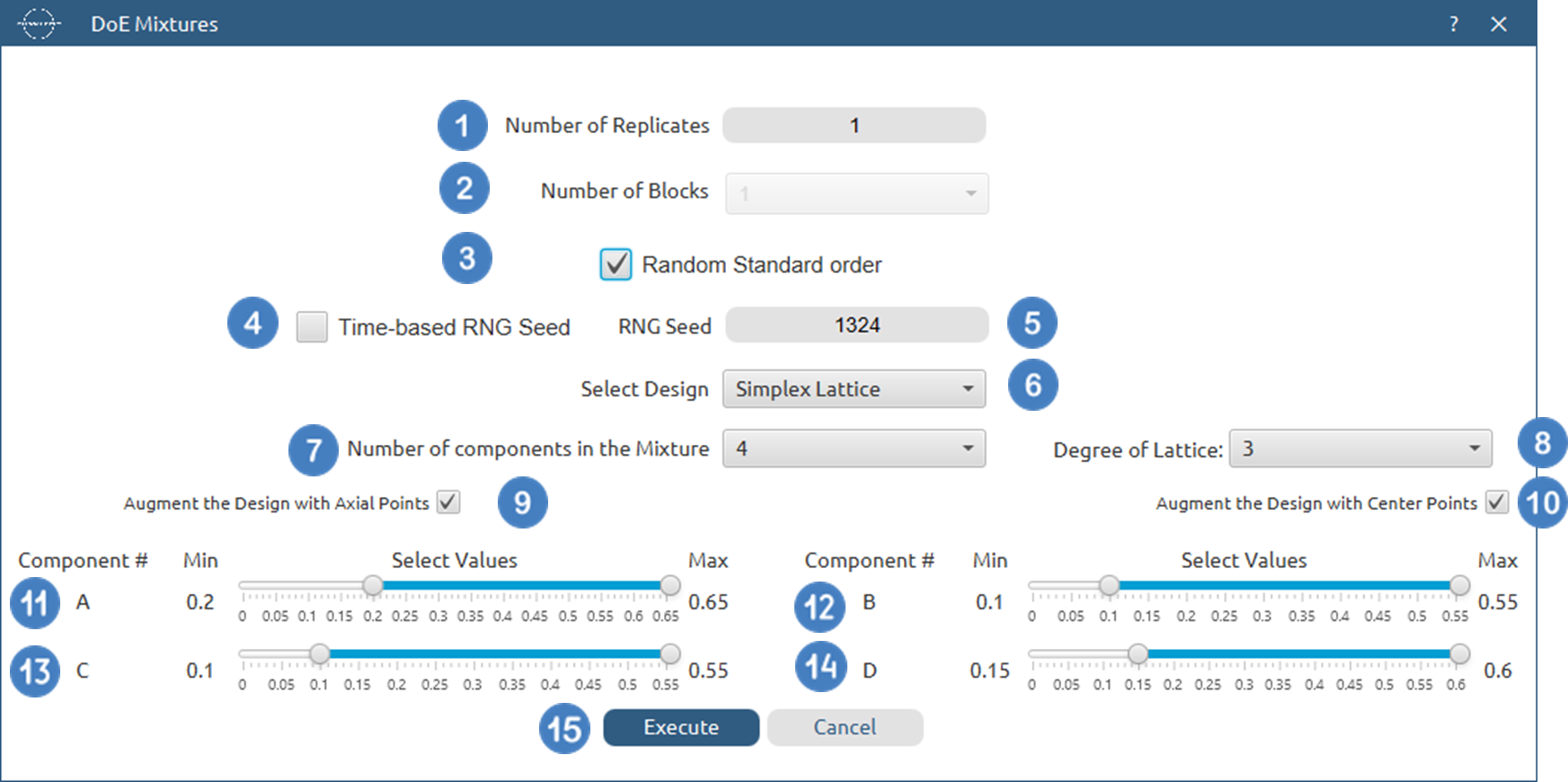Viewport: 1568px width, 782px height.
Task: Open the Select Design dropdown
Action: point(854,389)
